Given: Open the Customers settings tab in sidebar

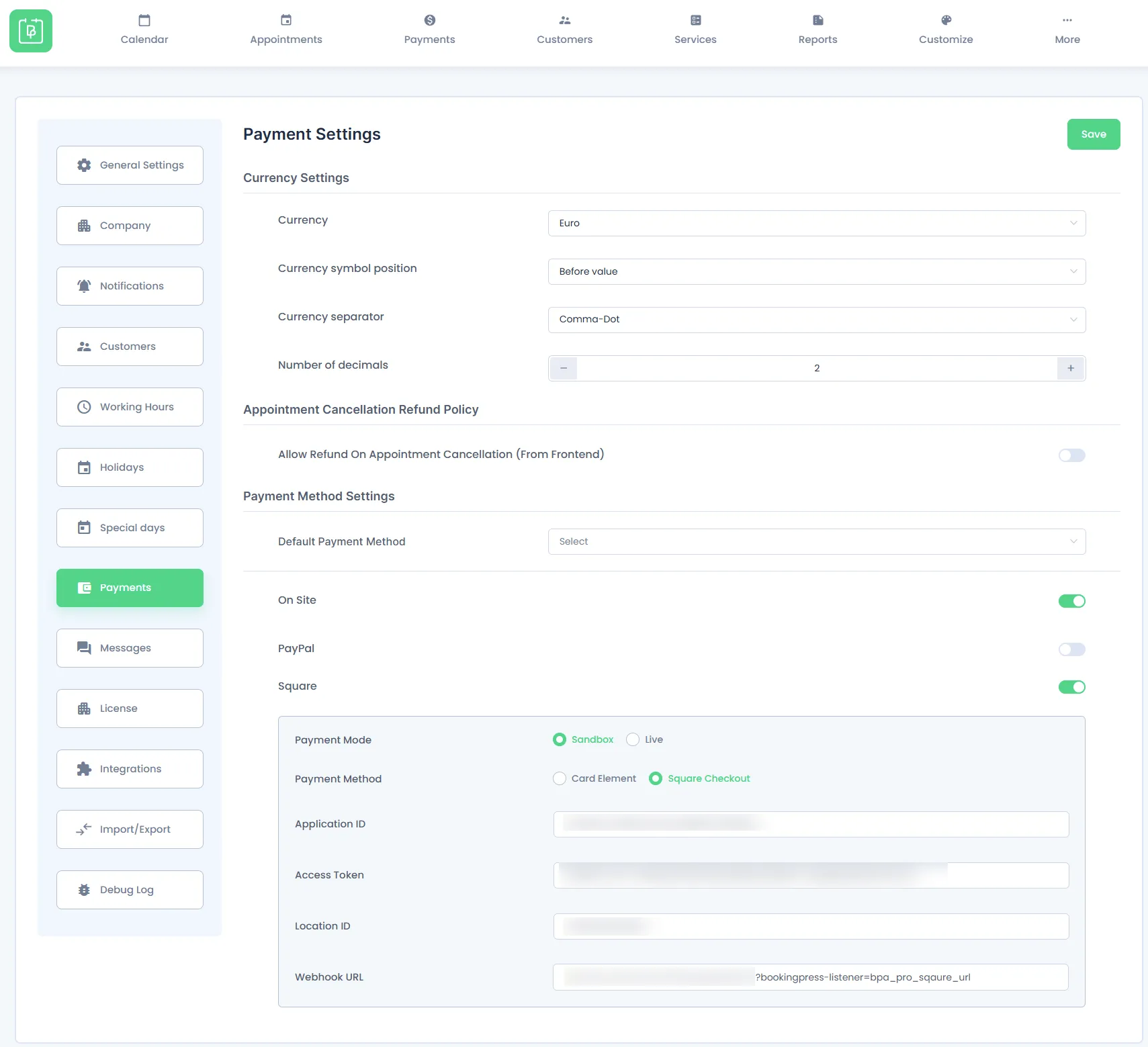Looking at the screenshot, I should 130,347.
